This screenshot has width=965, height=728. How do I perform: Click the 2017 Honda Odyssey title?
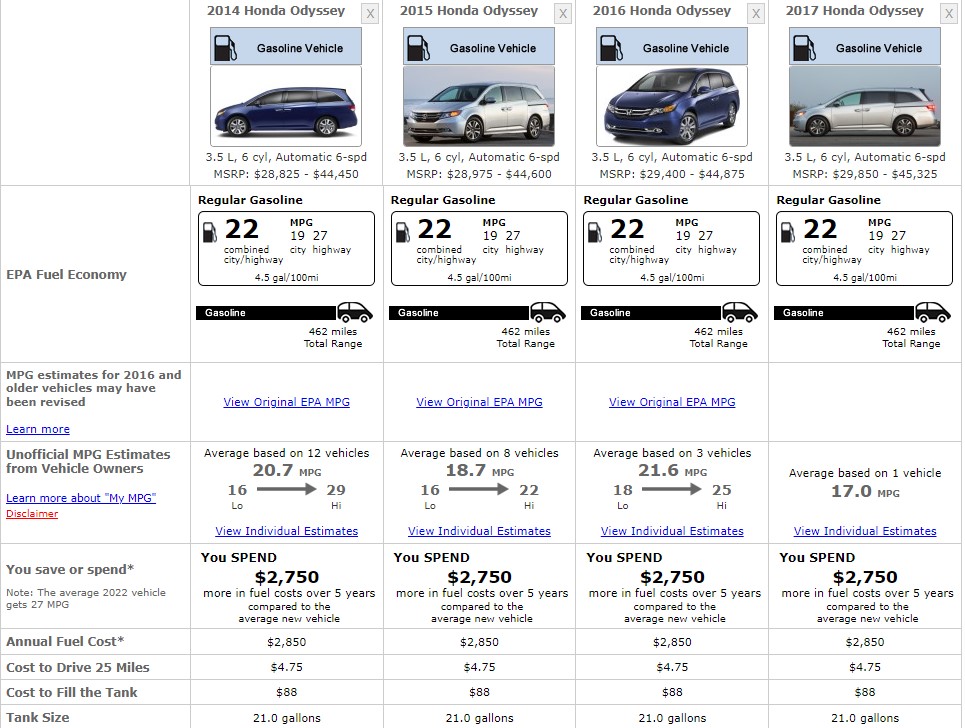pyautogui.click(x=854, y=10)
